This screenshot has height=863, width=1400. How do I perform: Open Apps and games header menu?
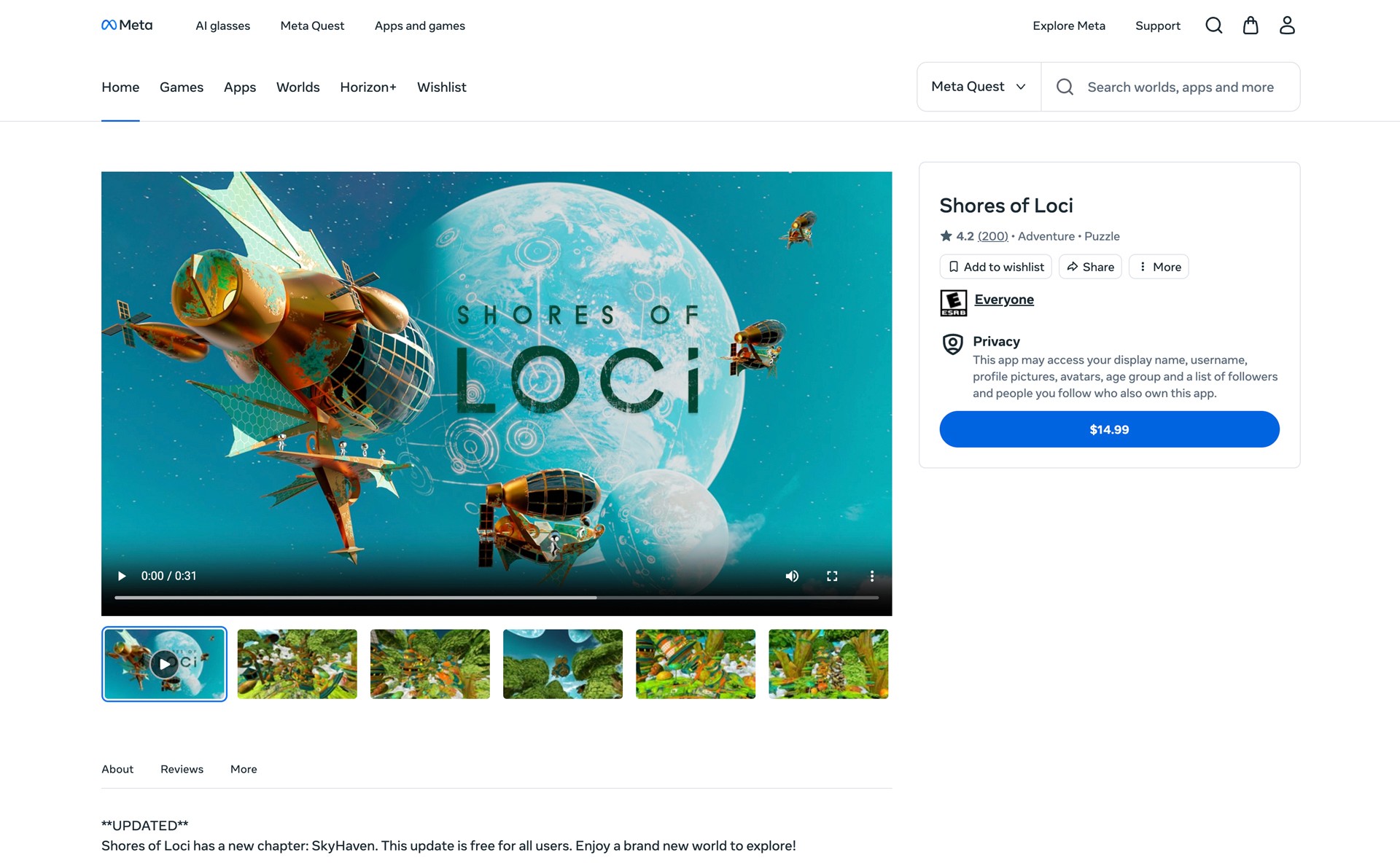pyautogui.click(x=419, y=26)
